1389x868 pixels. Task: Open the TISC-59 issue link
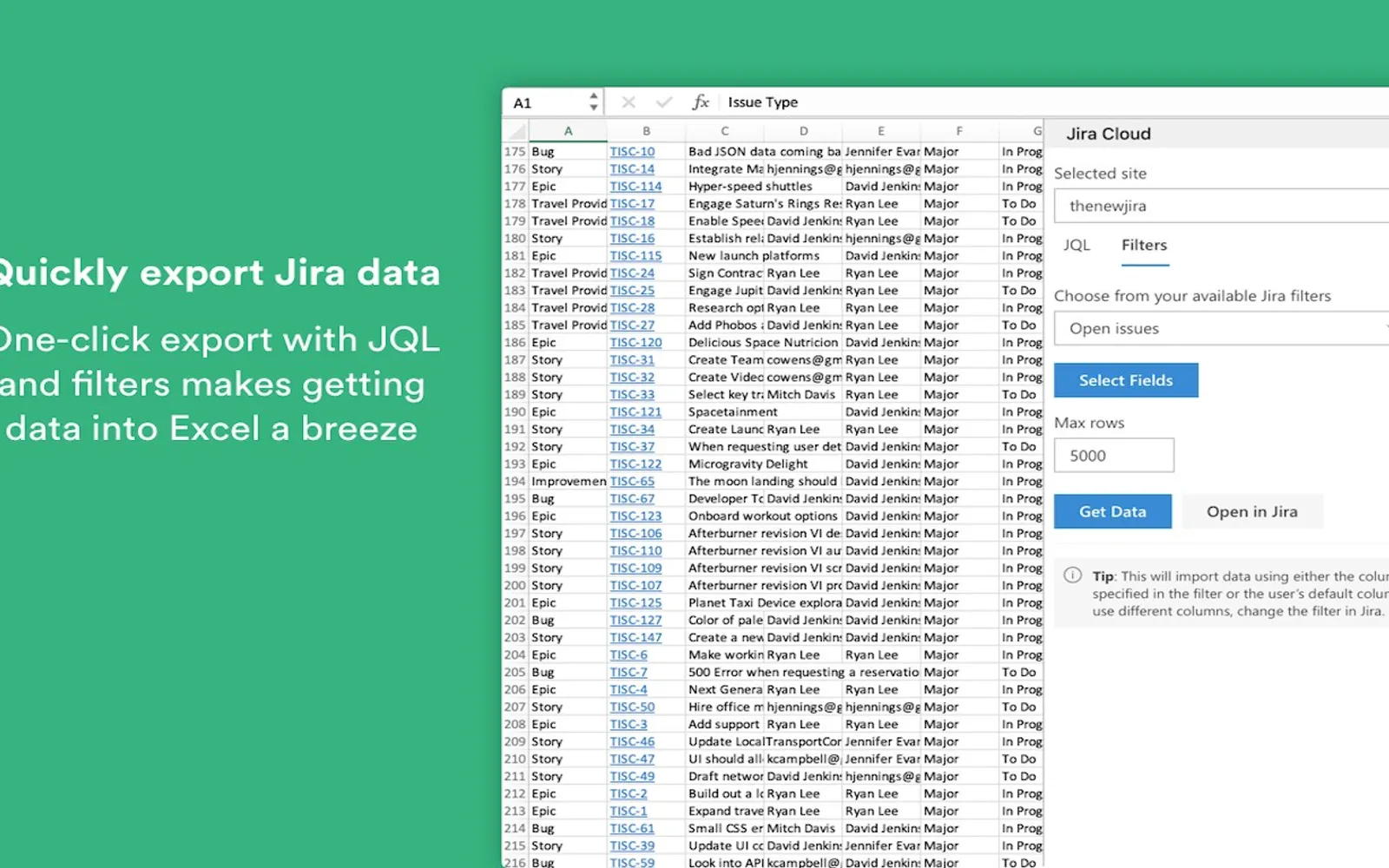pos(632,862)
